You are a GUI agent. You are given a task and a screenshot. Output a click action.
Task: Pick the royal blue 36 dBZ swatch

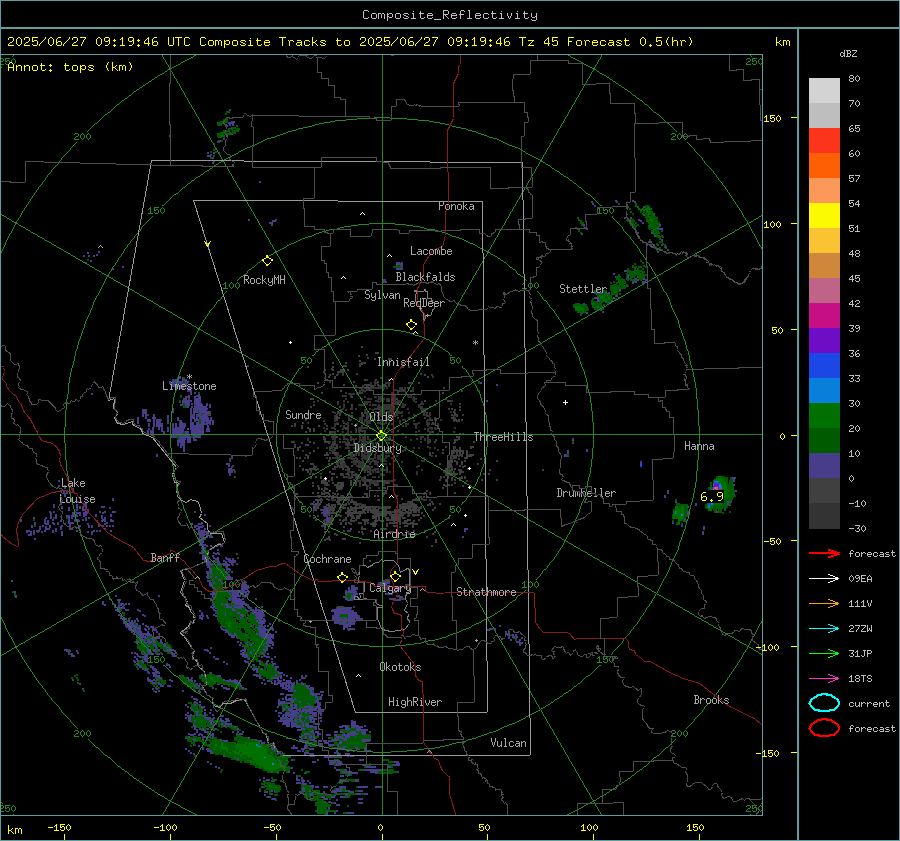point(824,366)
